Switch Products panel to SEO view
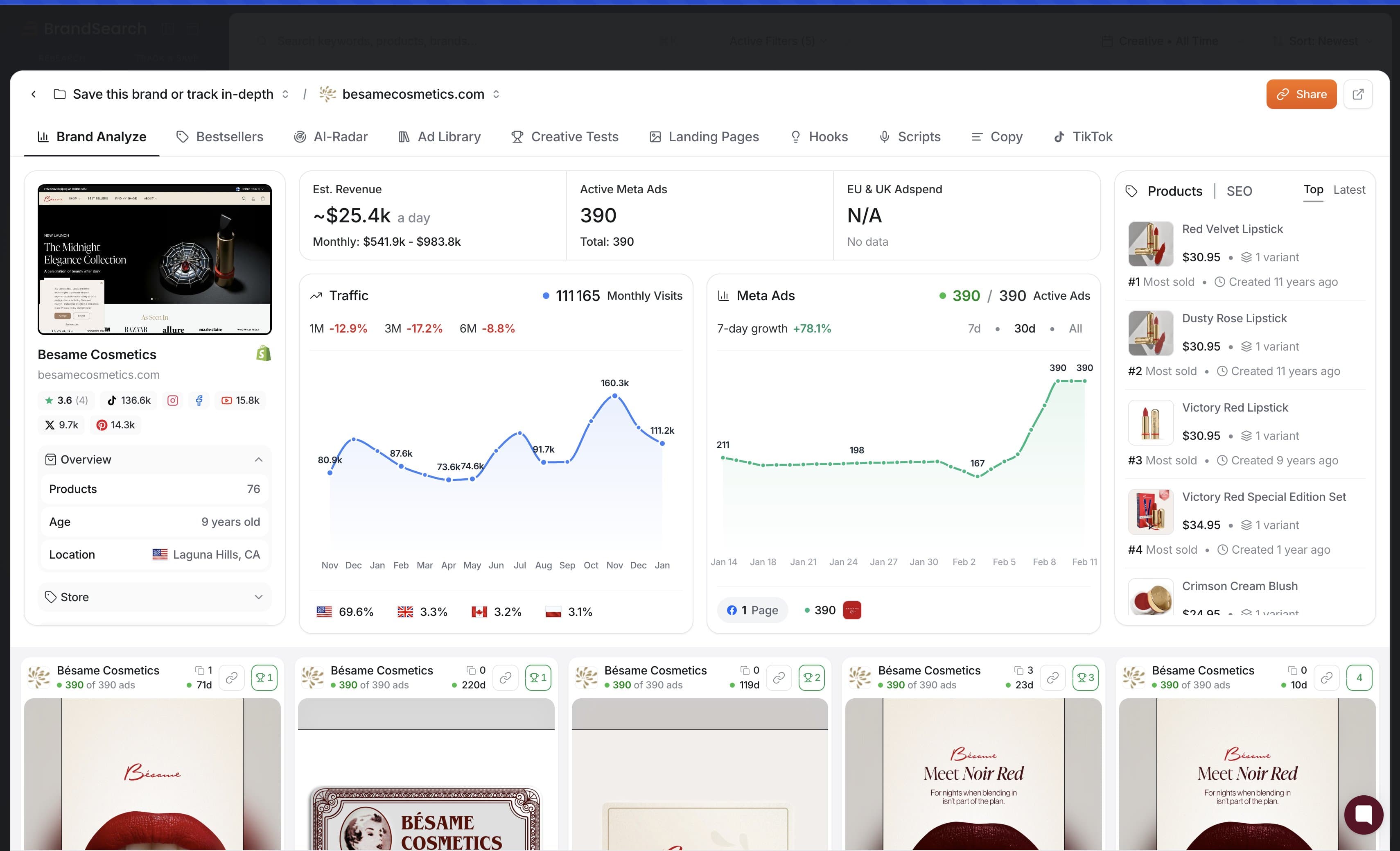This screenshot has width=1400, height=851. (x=1239, y=191)
